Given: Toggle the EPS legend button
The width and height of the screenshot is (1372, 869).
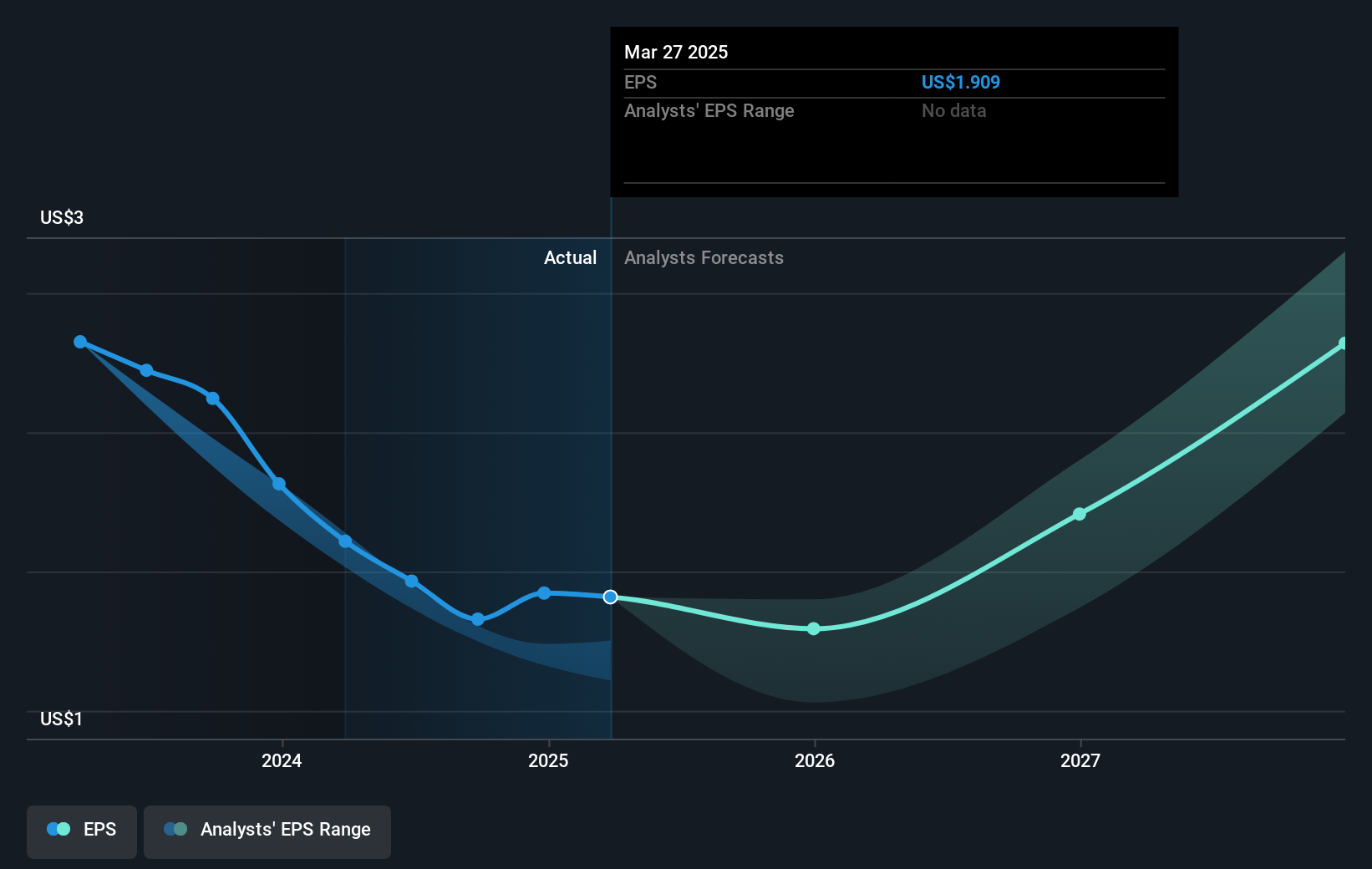Looking at the screenshot, I should coord(82,831).
